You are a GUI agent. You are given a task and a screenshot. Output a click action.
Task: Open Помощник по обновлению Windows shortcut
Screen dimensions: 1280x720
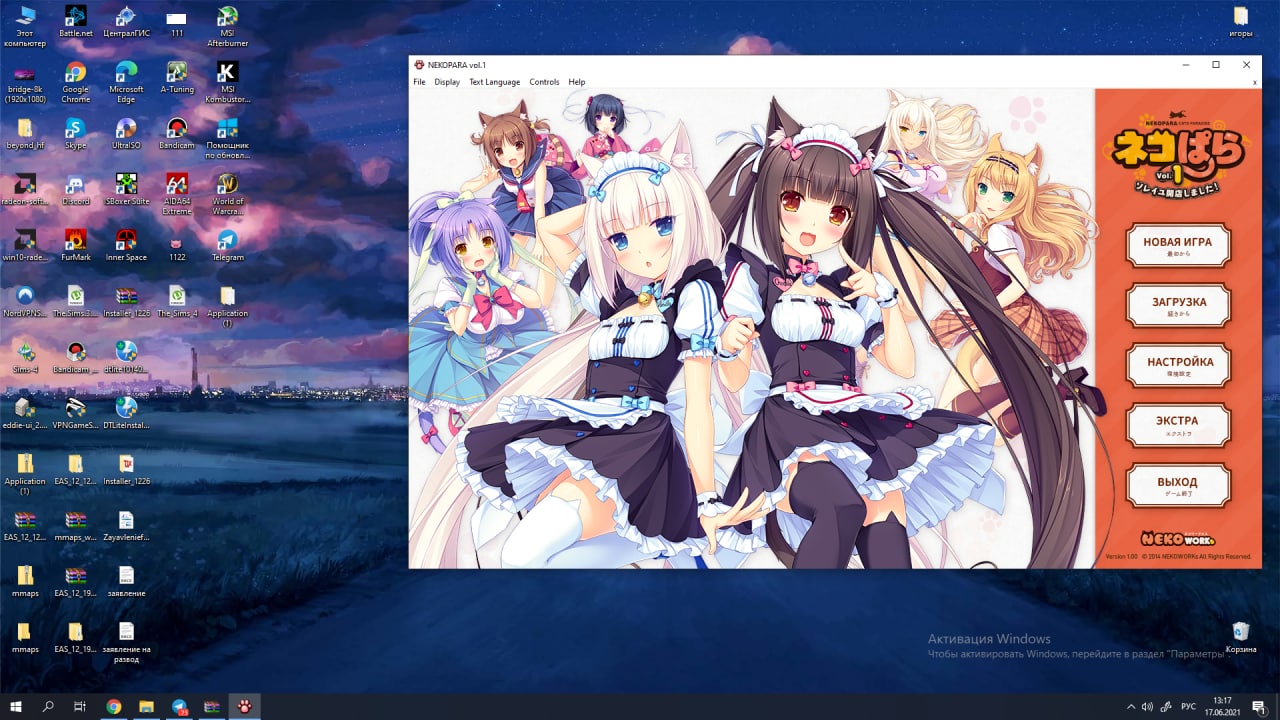click(227, 138)
